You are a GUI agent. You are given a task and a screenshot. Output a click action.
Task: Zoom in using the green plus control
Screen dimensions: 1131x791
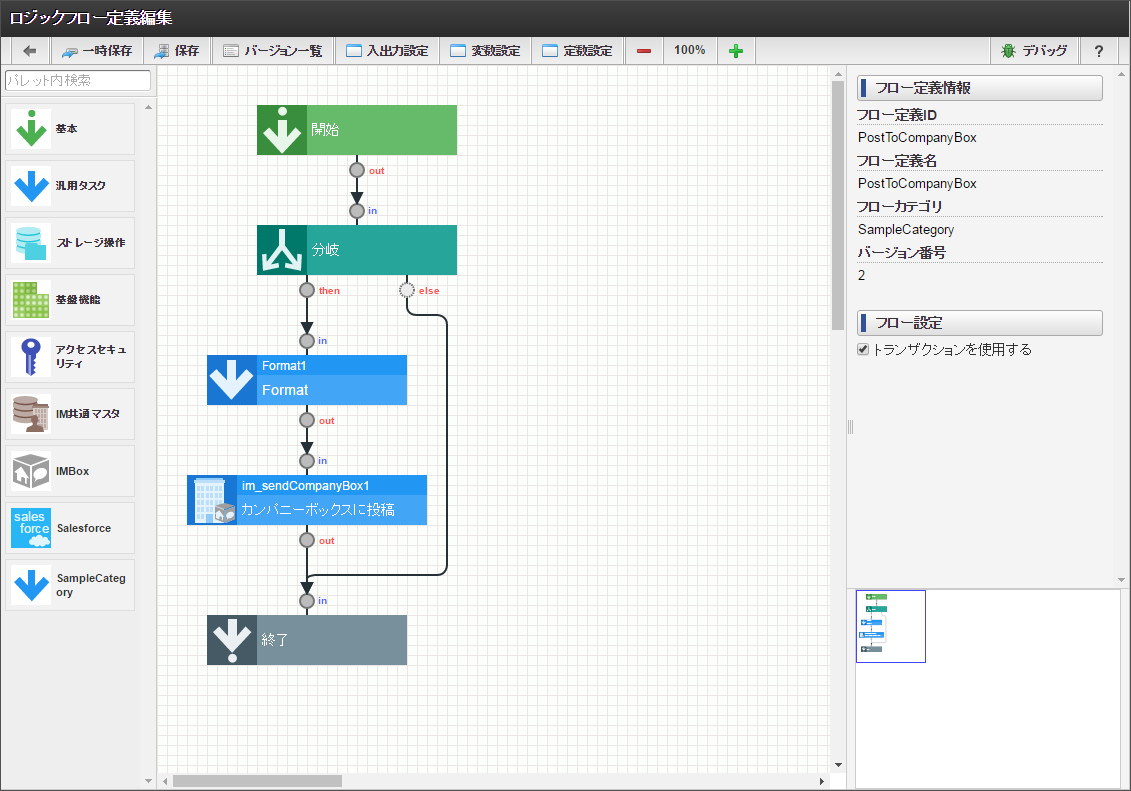pyautogui.click(x=736, y=50)
